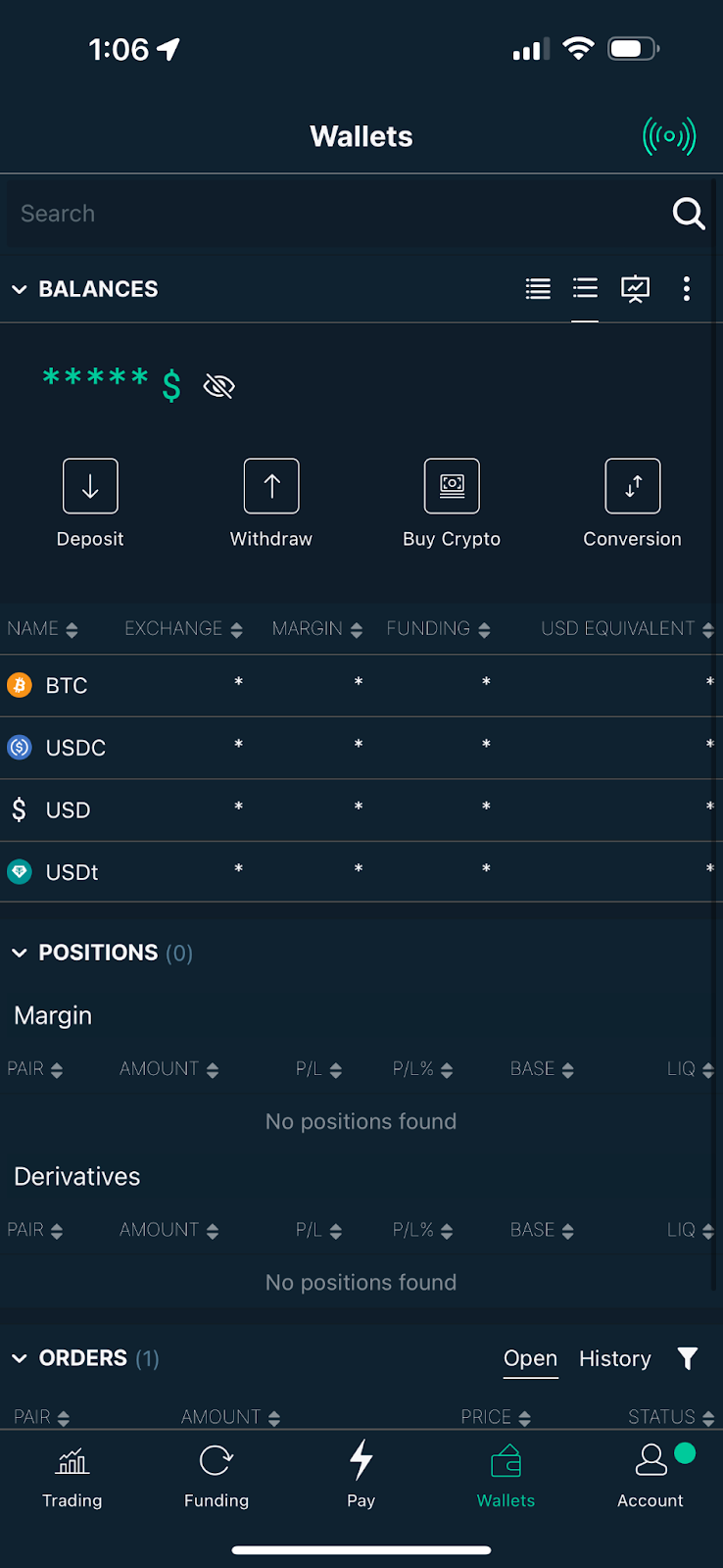Collapse the BALANCES section
Screen dimensions: 723x1568
tap(20, 288)
